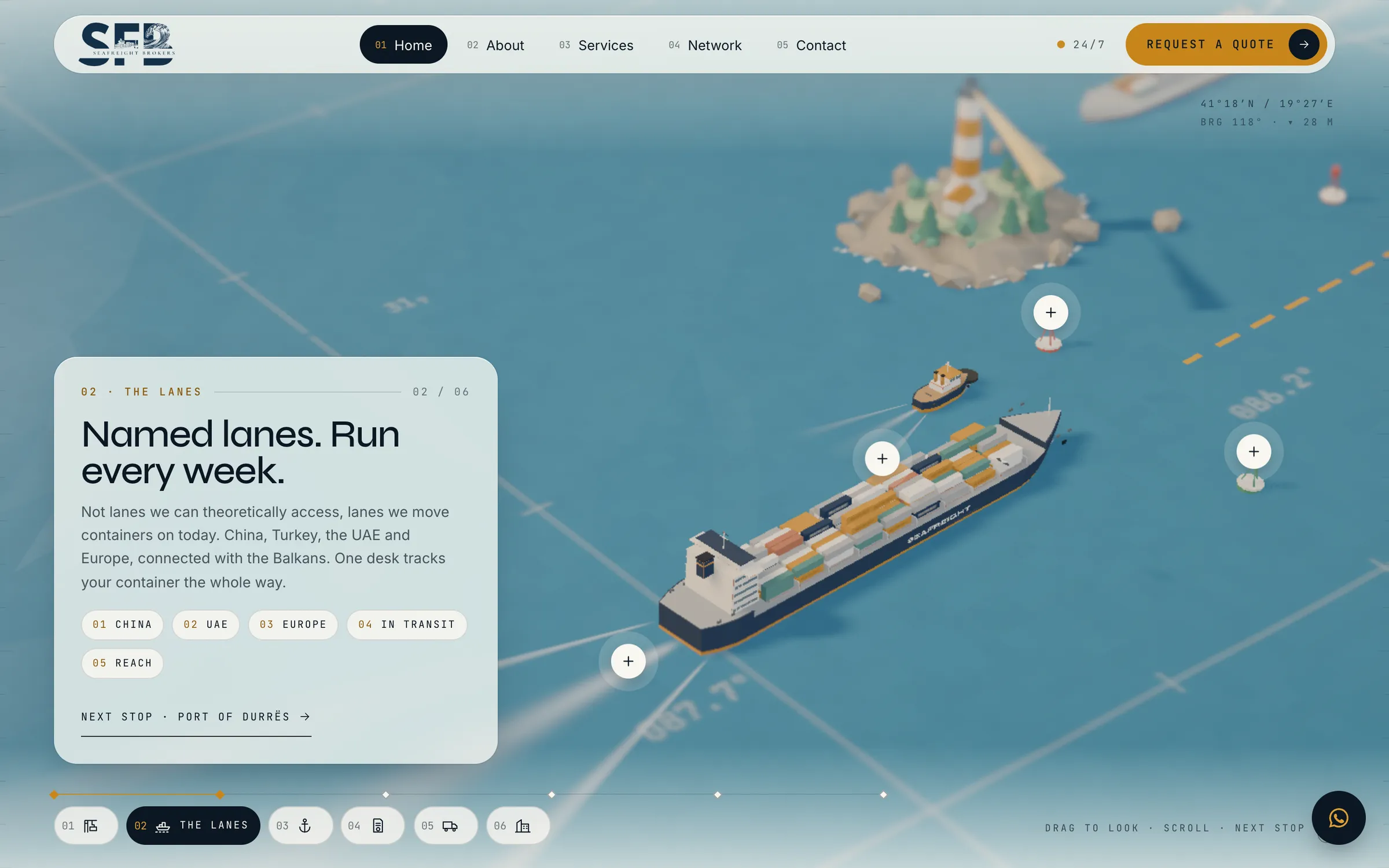Click the plus hotspot at the ship's stern
The image size is (1389, 868).
pos(628,661)
